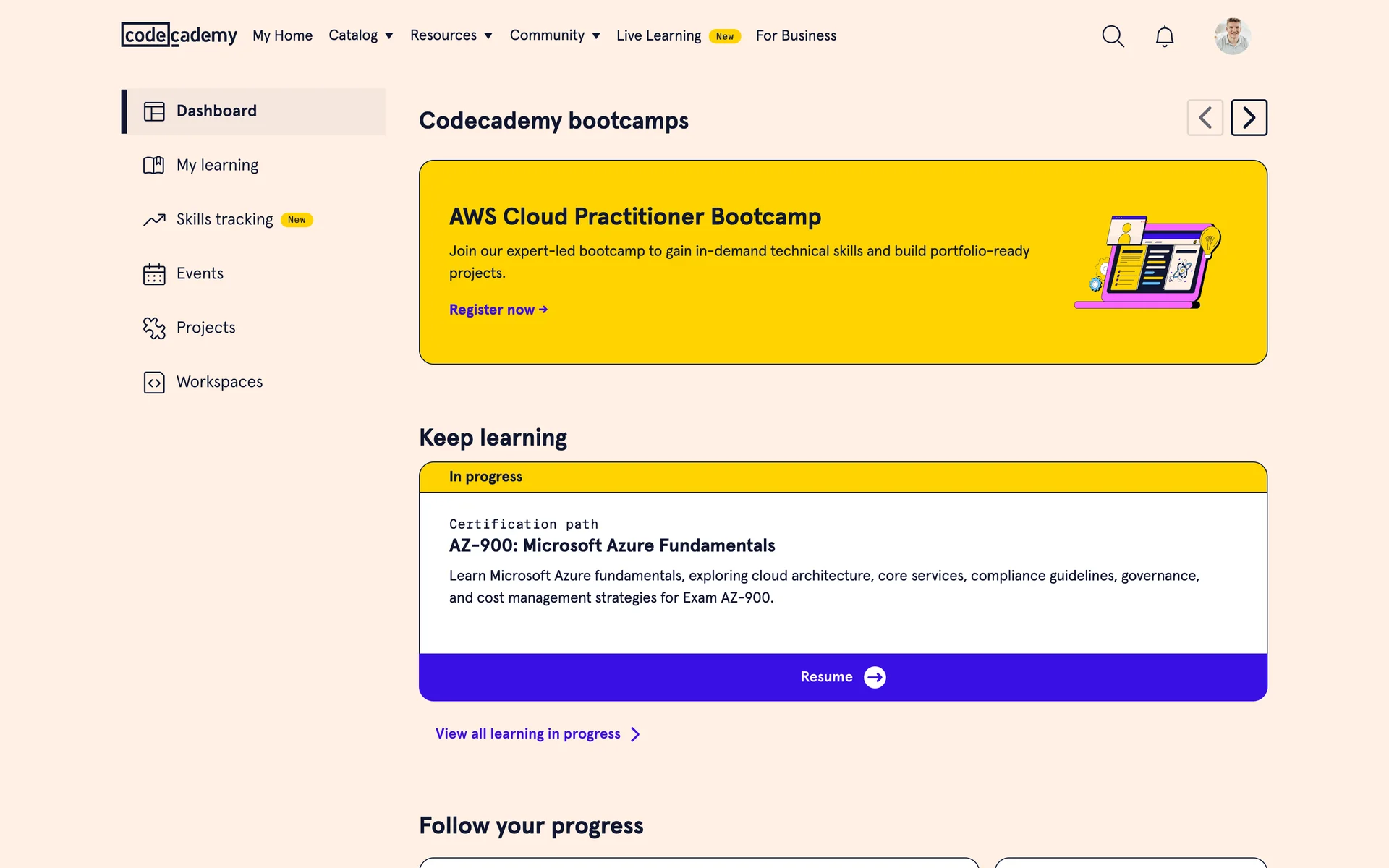Screen dimensions: 1389x868
Task: Show previous bootcamp with left arrow
Action: [1205, 118]
